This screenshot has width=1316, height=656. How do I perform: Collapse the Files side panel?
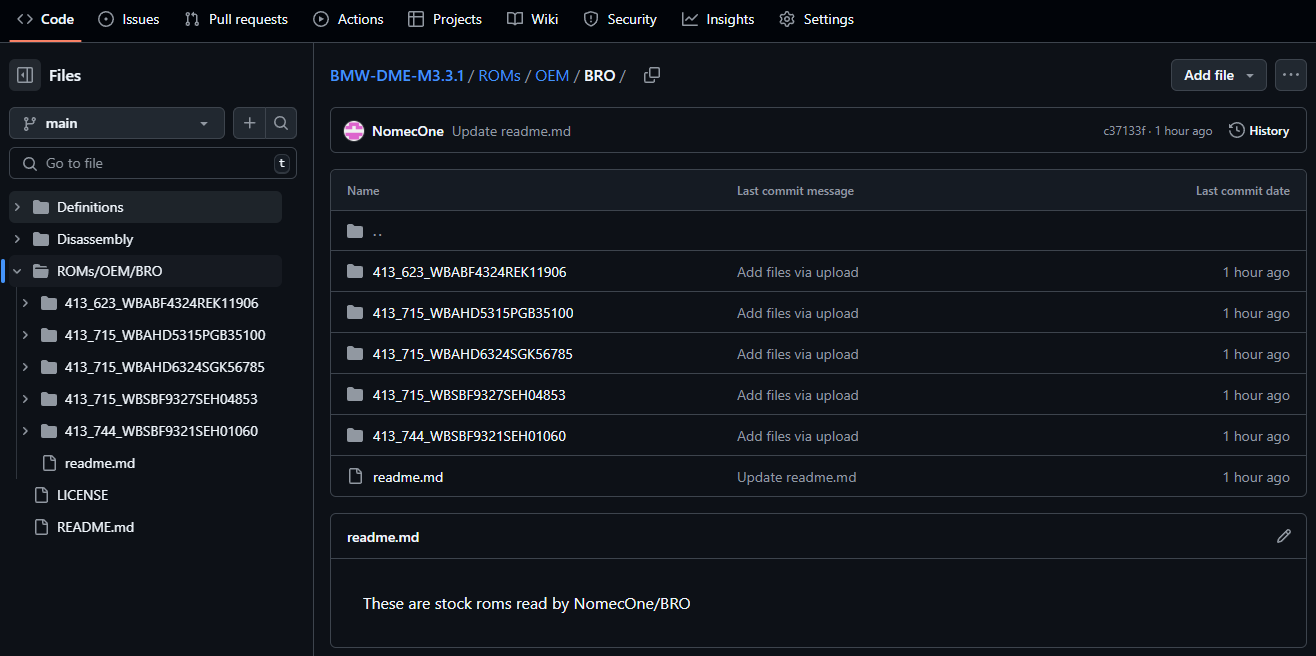click(25, 74)
